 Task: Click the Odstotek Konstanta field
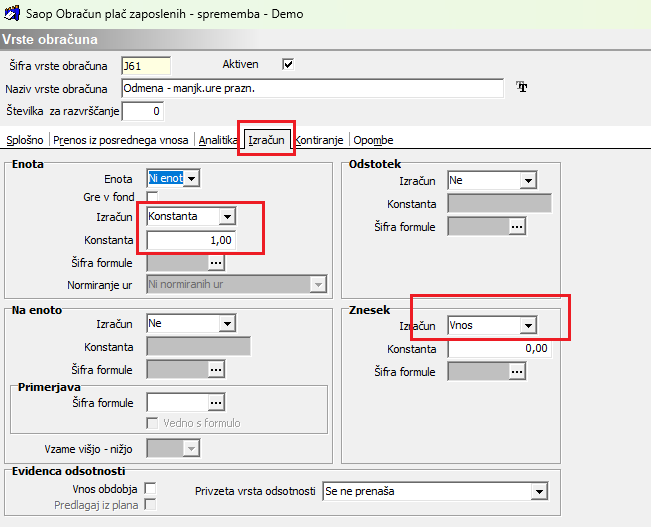coord(499,203)
